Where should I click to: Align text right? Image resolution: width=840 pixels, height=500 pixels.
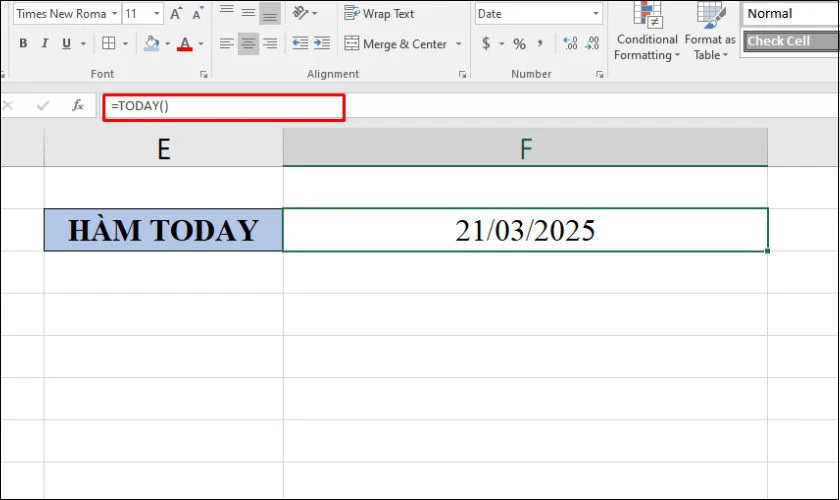270,43
